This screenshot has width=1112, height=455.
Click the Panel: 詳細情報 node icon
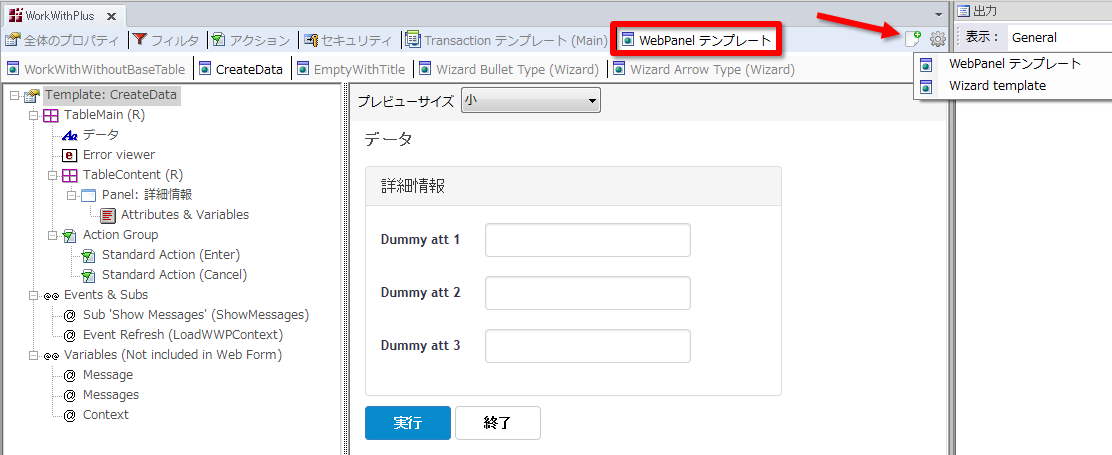pos(89,195)
